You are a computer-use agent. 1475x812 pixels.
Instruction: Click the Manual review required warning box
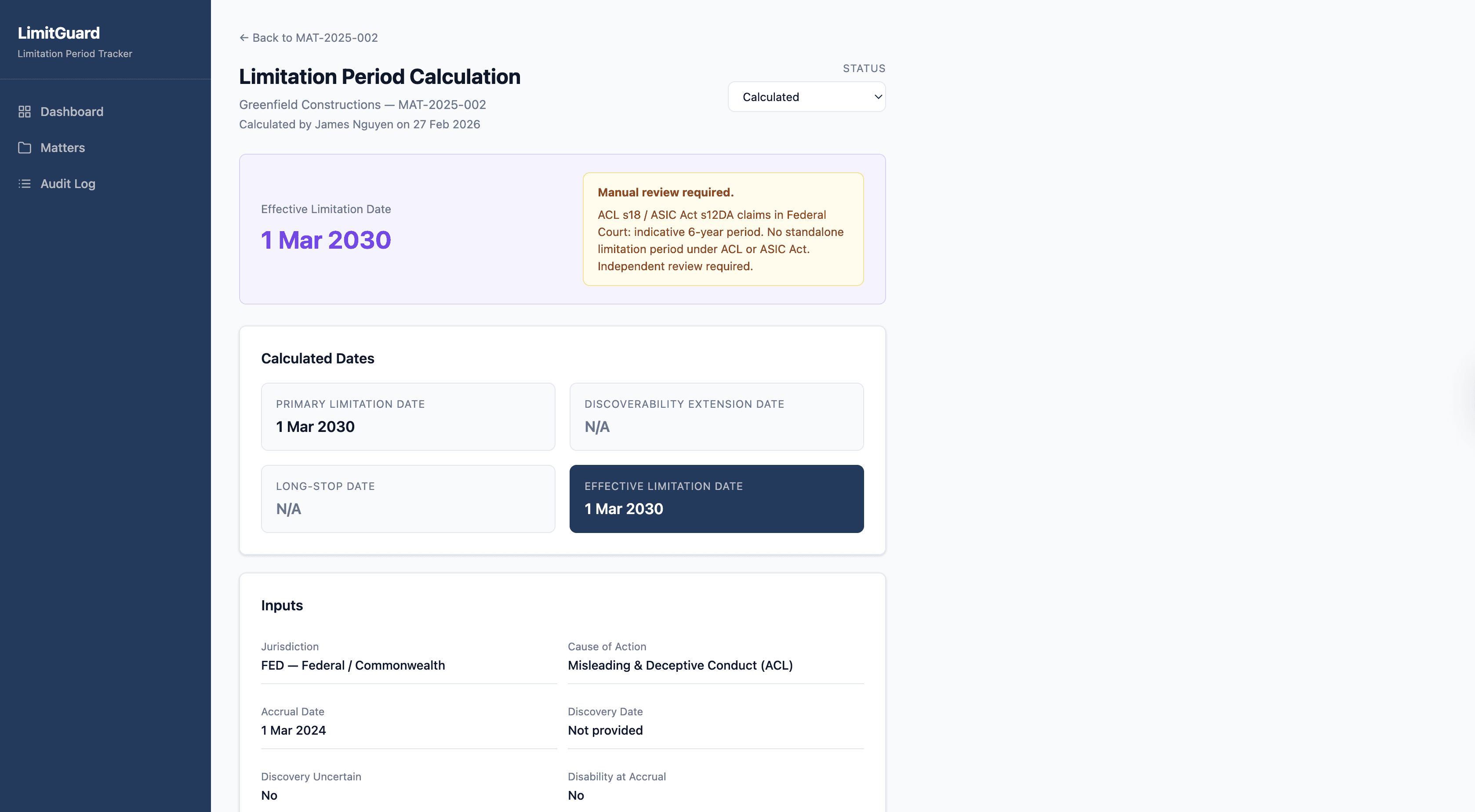tap(723, 228)
